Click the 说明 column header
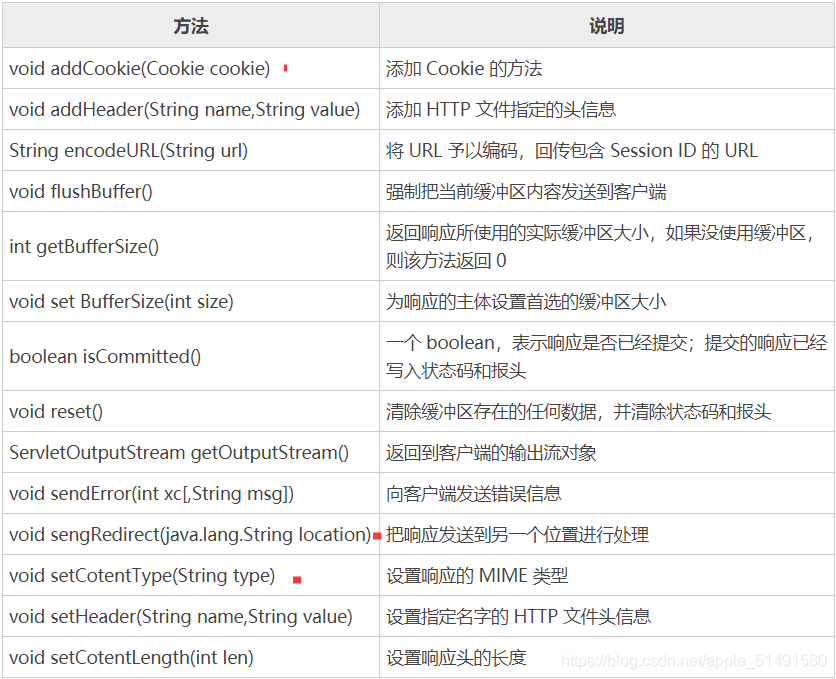 (606, 26)
